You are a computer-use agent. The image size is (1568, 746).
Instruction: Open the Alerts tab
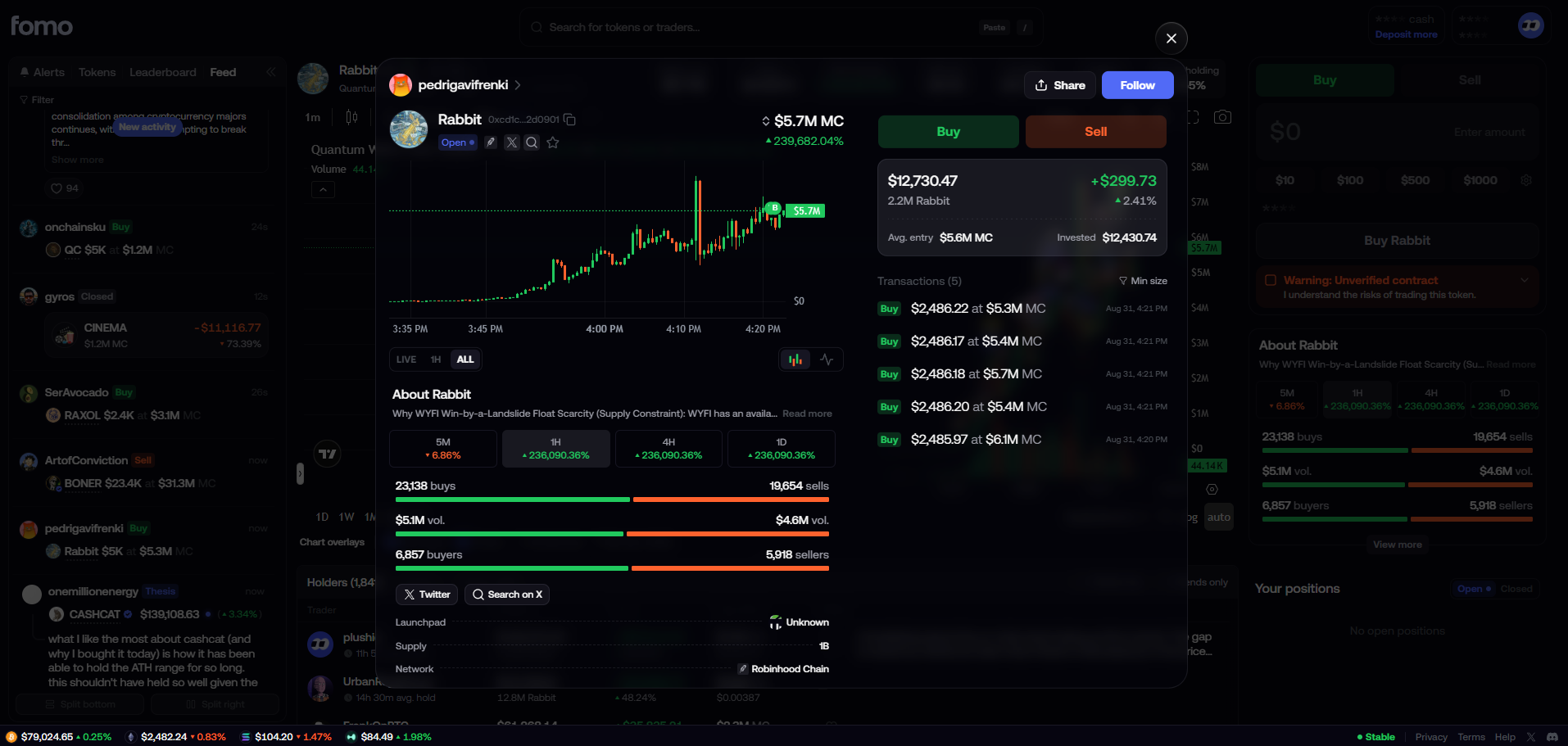pyautogui.click(x=43, y=72)
